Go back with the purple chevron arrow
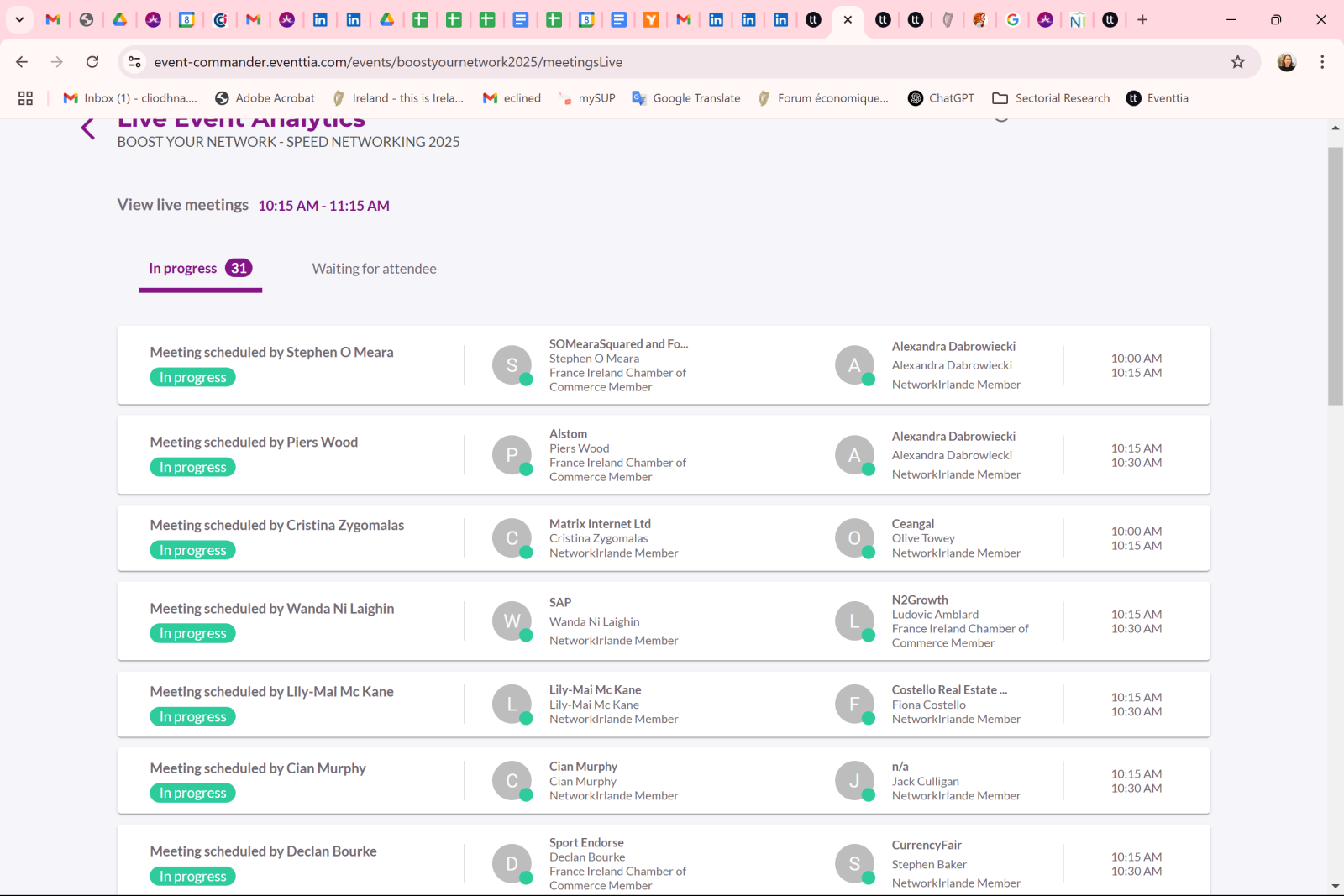Viewport: 1344px width, 896px height. click(88, 128)
